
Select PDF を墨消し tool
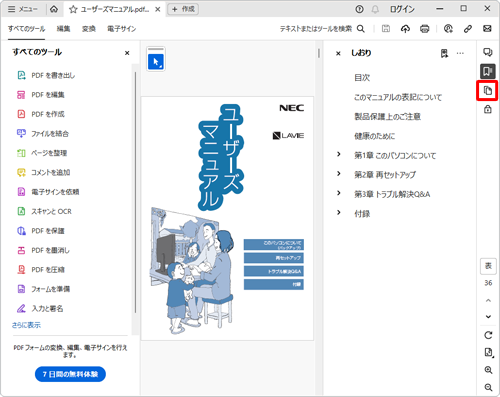(43, 250)
